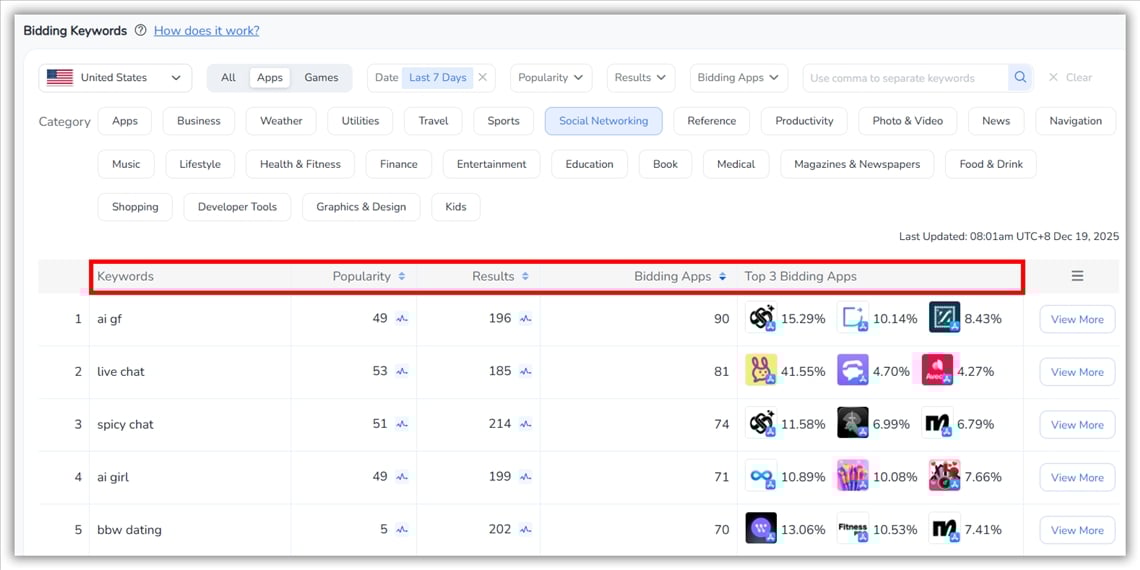Open the United States country dropdown
The height and width of the screenshot is (570, 1140).
pyautogui.click(x=115, y=78)
